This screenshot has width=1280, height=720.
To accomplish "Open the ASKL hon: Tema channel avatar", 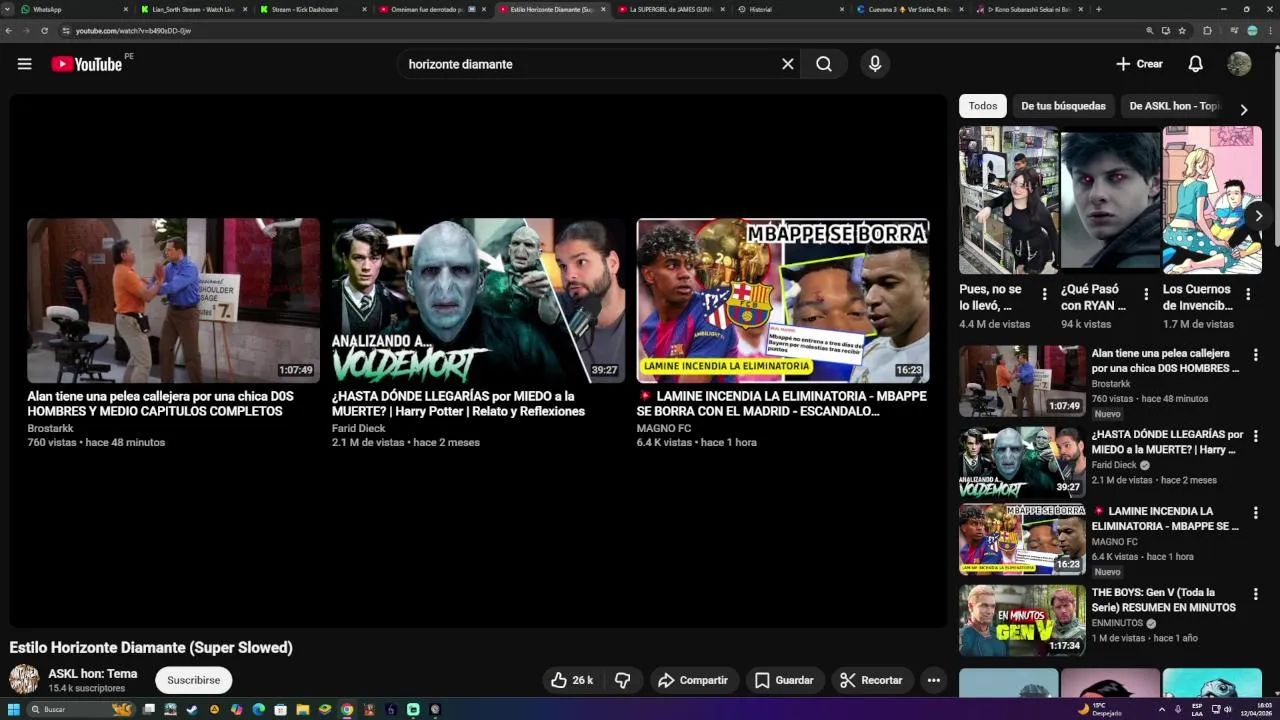I will [x=24, y=680].
